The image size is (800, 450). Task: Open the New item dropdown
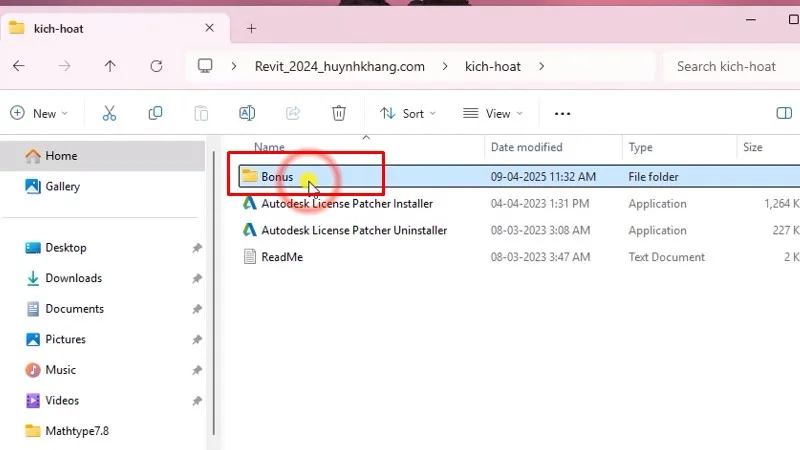39,113
